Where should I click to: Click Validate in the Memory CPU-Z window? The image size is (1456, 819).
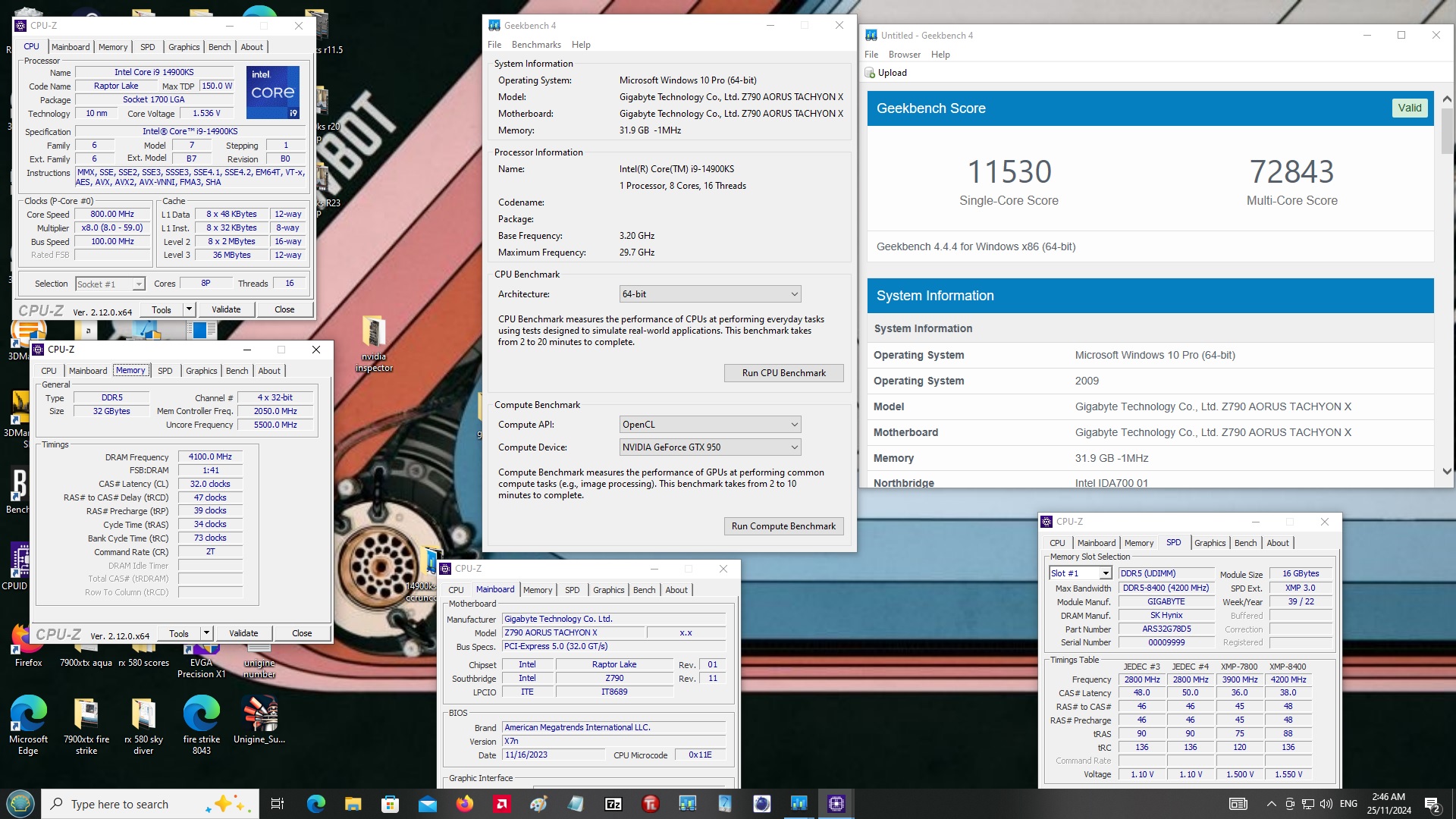243,633
